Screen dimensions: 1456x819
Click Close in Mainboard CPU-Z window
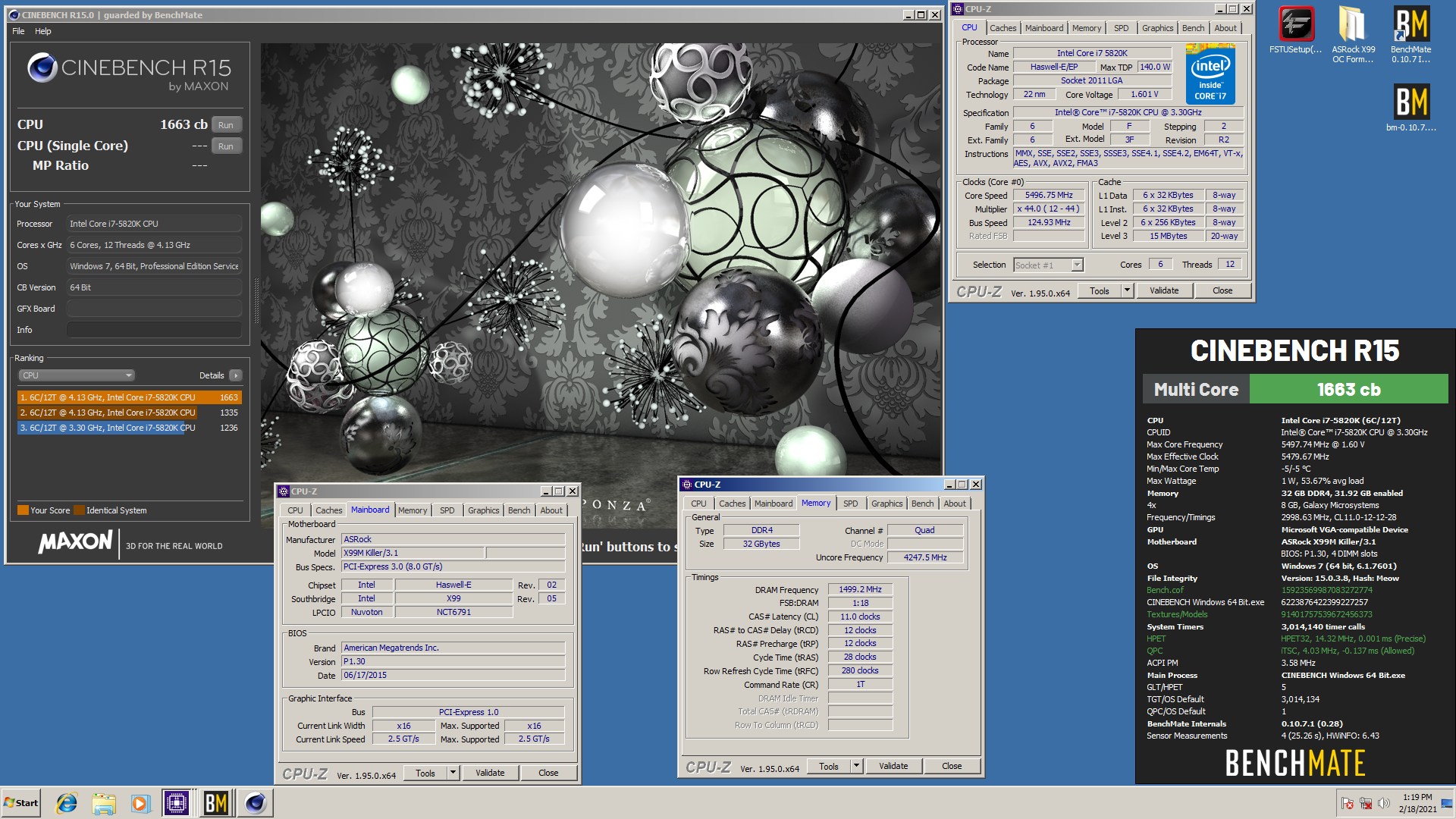[548, 773]
